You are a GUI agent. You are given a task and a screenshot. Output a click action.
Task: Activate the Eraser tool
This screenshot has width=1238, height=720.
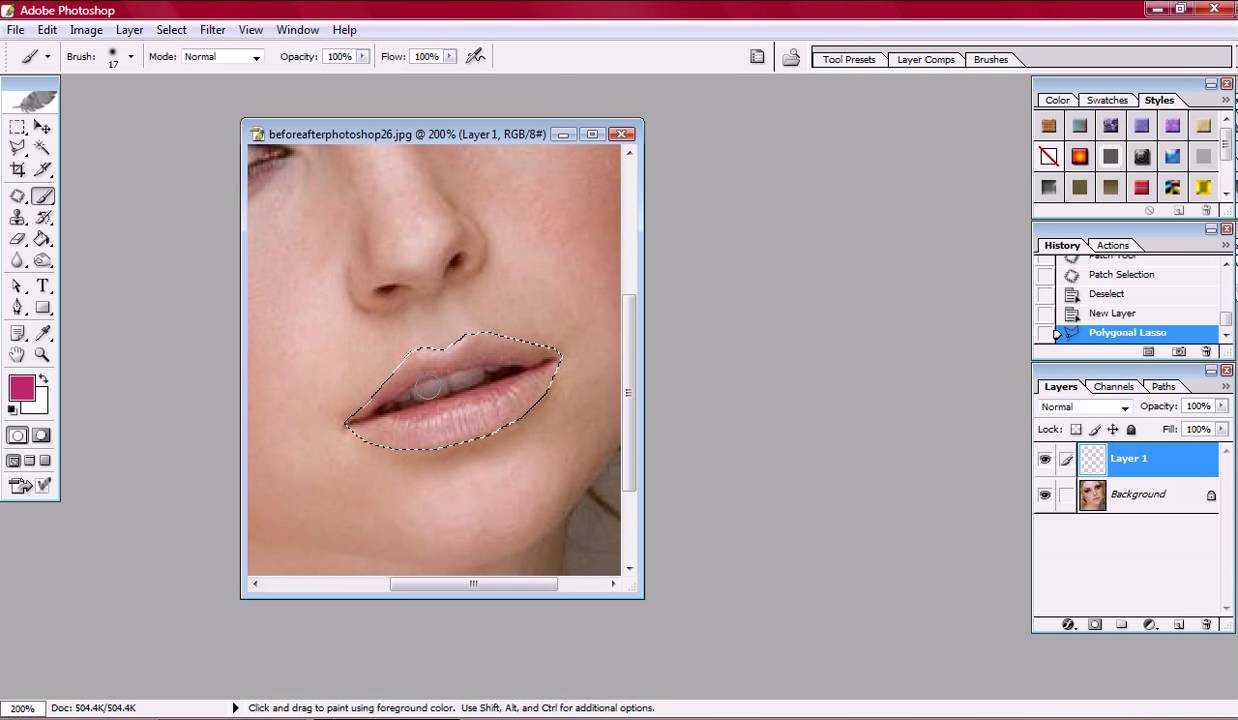tap(18, 239)
